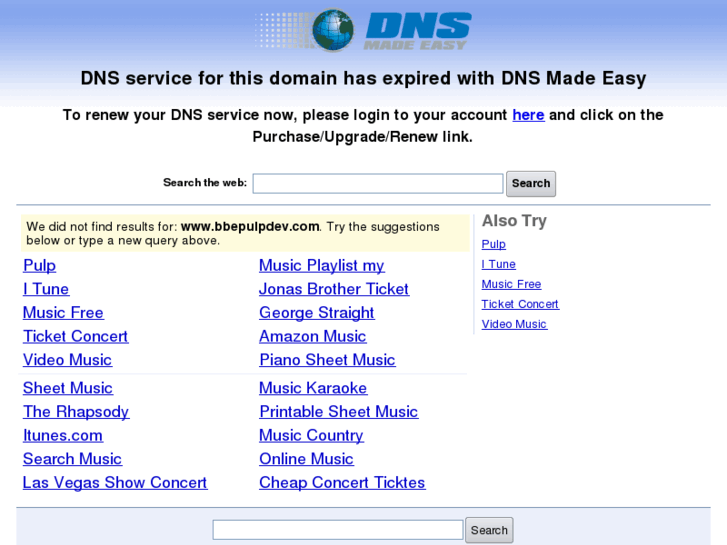Open the Video Music link under Also Try
The image size is (727, 545).
(514, 324)
